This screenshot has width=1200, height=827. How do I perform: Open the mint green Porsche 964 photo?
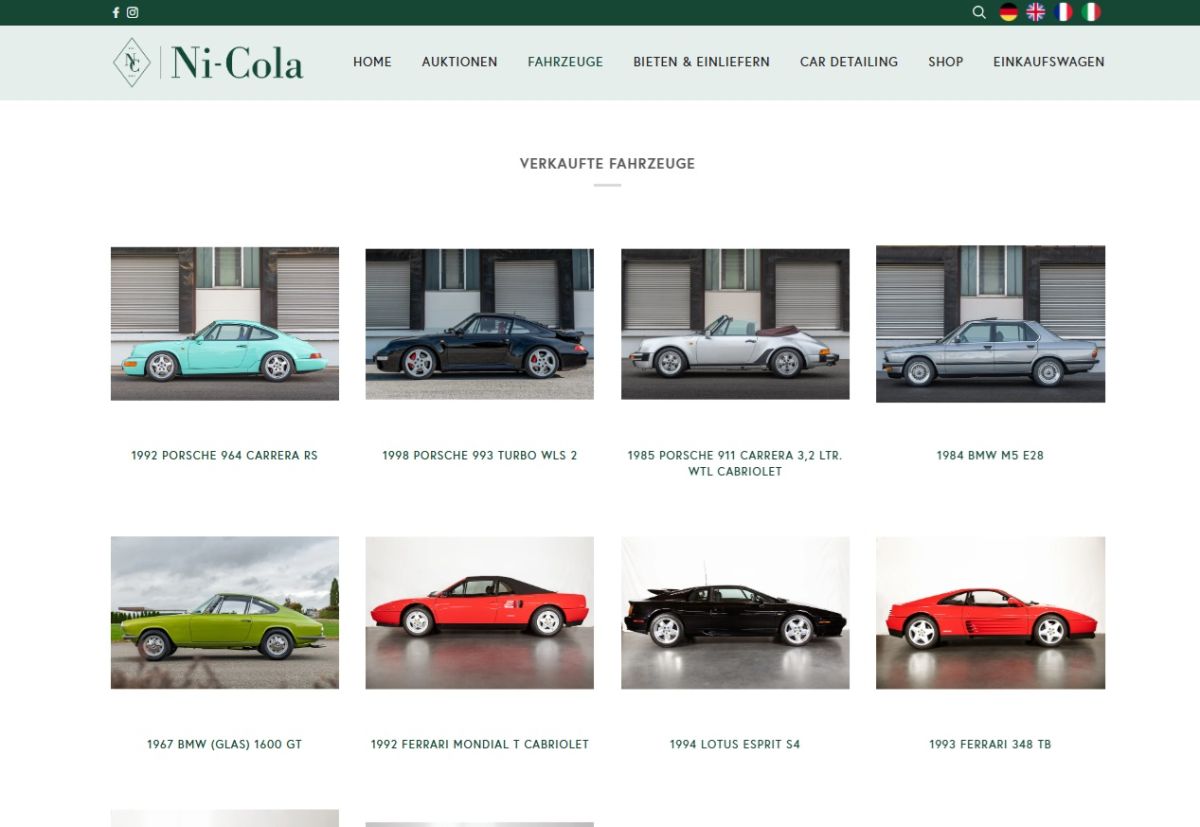[225, 324]
